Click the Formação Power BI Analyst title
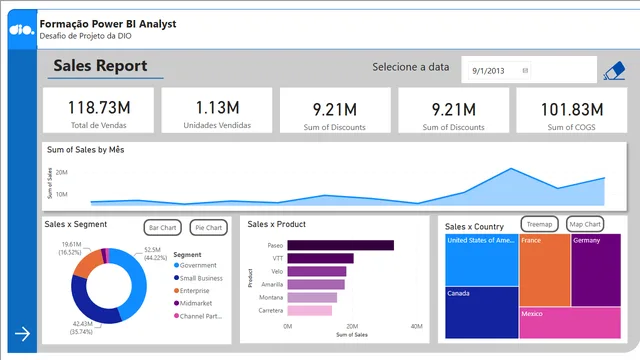The height and width of the screenshot is (360, 640). click(x=108, y=24)
